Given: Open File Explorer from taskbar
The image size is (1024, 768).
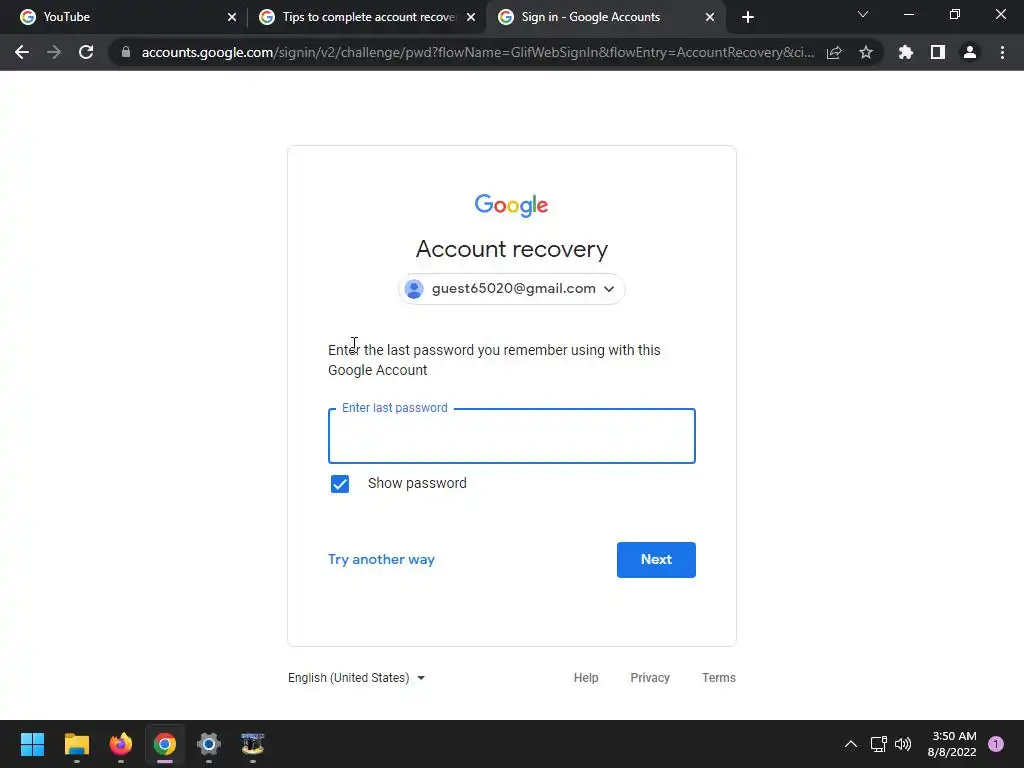Looking at the screenshot, I should [x=76, y=744].
